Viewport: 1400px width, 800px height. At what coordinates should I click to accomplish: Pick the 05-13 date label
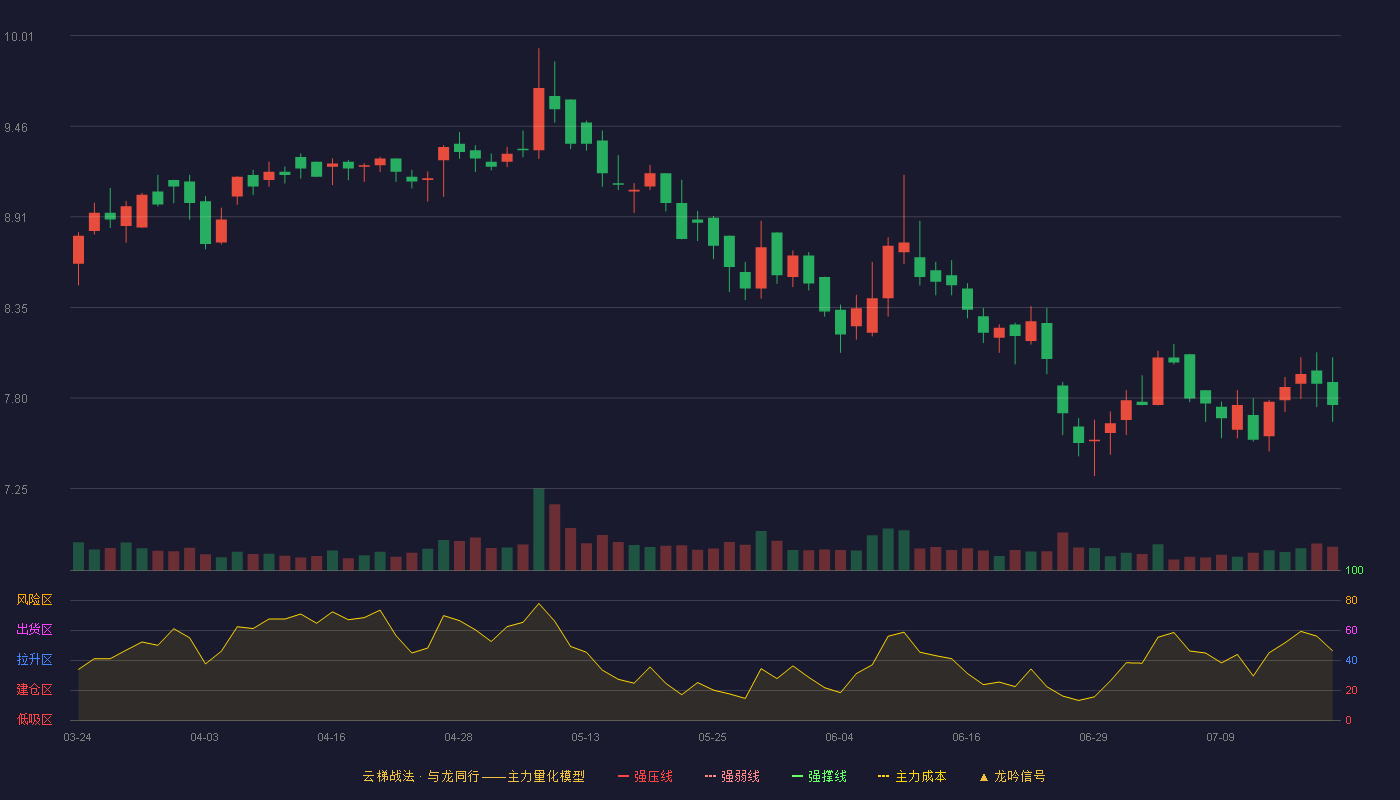tap(585, 737)
